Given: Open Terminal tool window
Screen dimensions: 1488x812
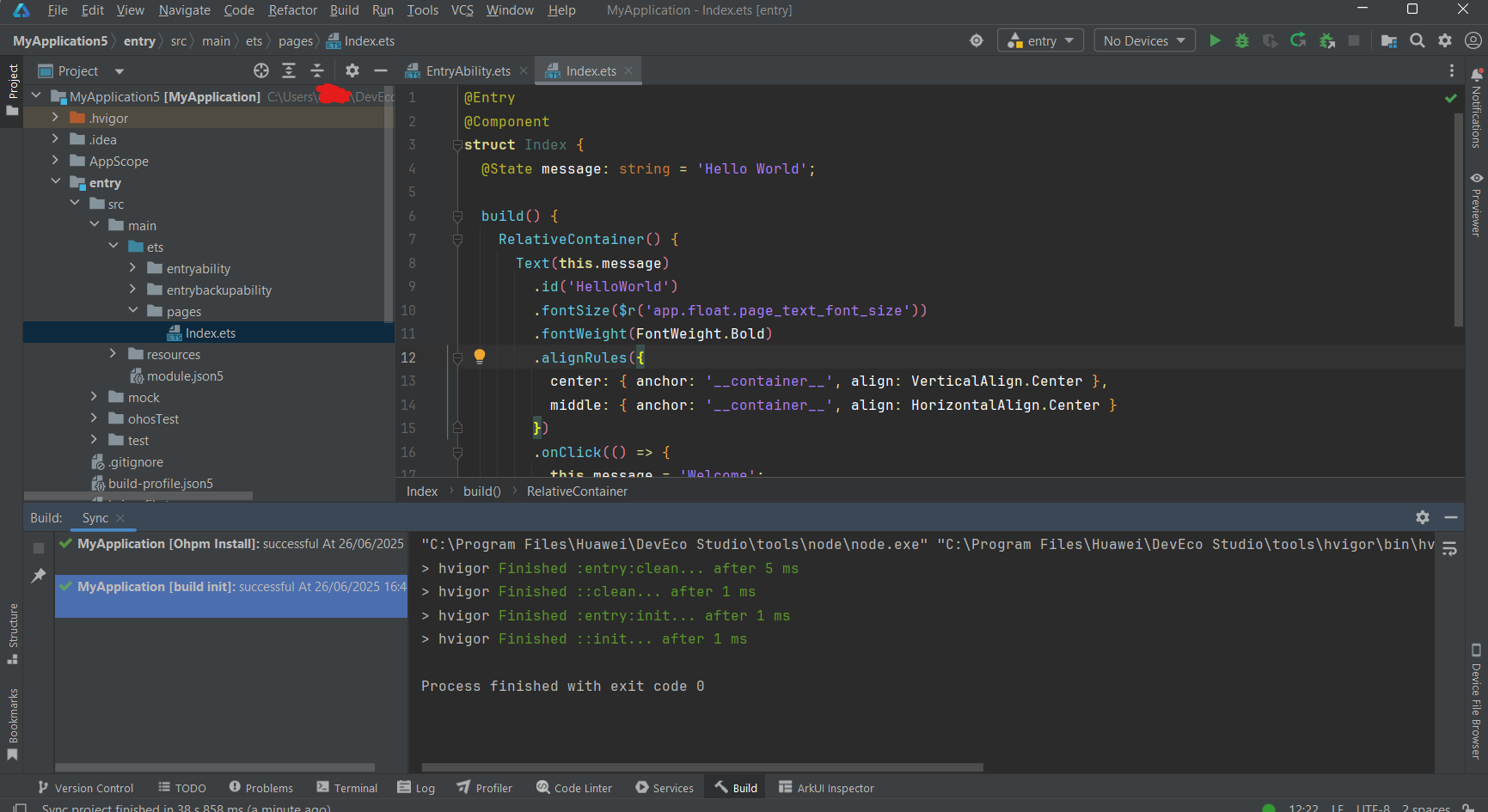Looking at the screenshot, I should pos(347,787).
